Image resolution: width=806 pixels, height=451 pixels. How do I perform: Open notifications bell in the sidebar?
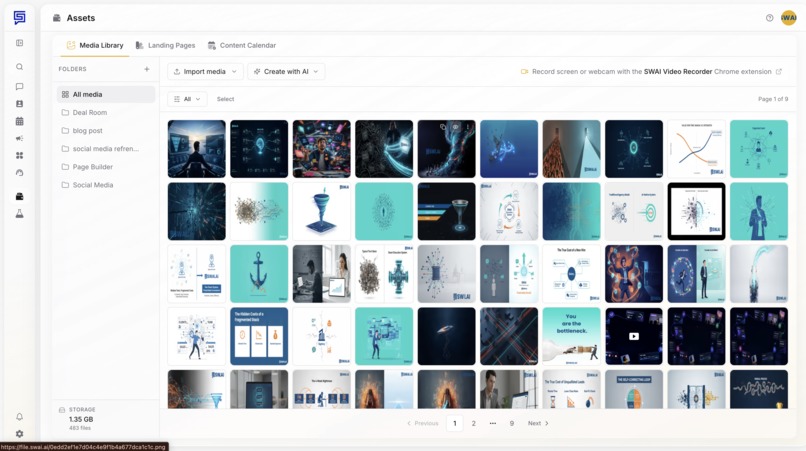[20, 417]
